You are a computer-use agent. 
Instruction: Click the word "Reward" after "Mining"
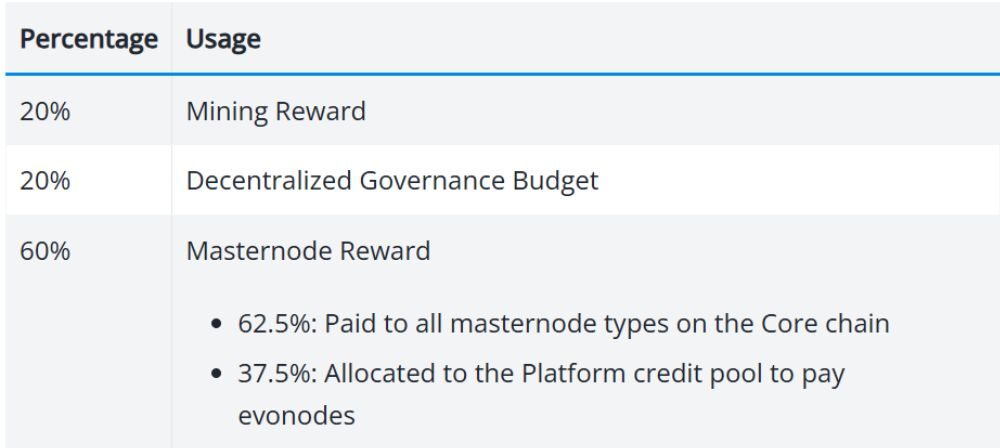327,111
